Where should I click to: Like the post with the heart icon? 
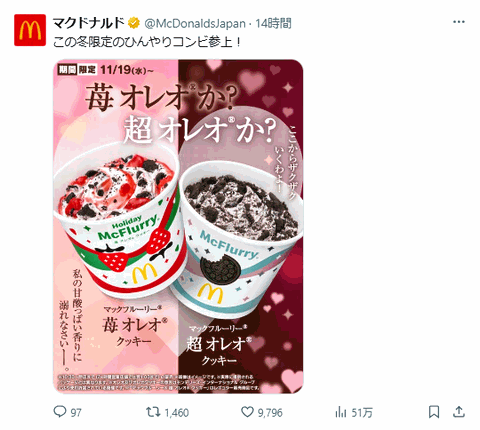247,412
